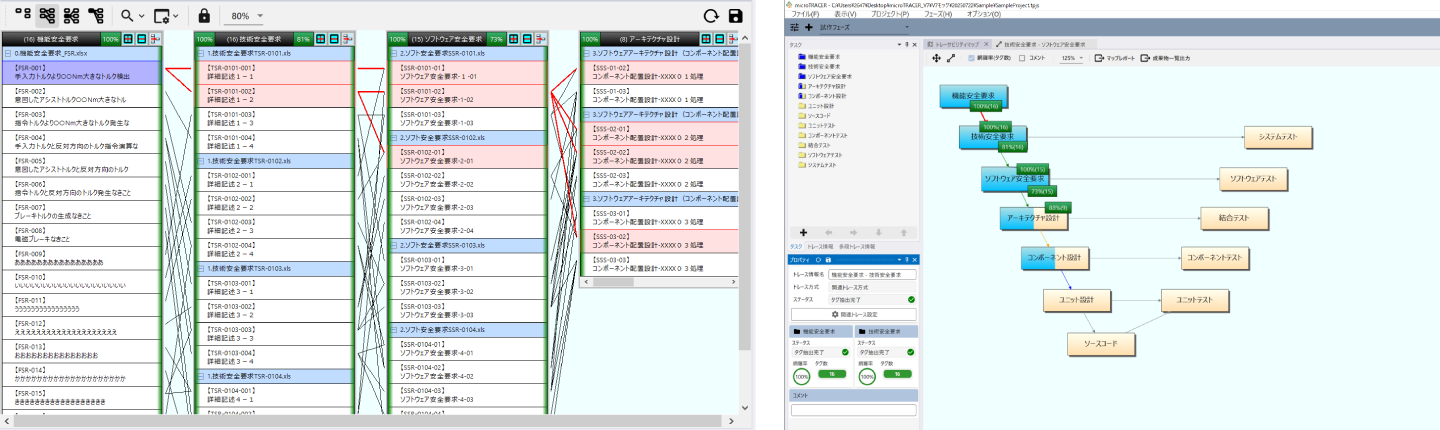
Task: Click the 関連トレース設定 button
Action: pyautogui.click(x=854, y=314)
